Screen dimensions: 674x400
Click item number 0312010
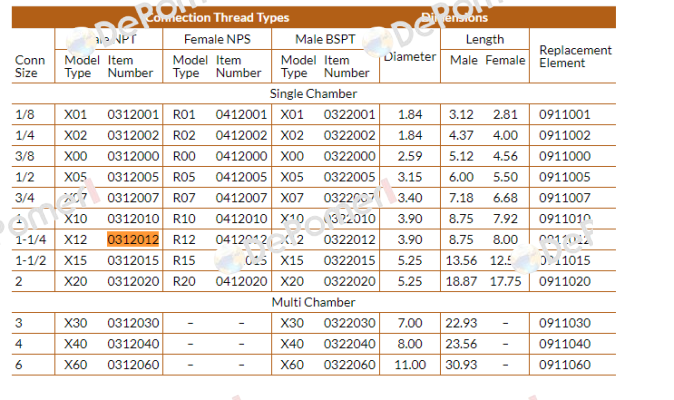click(133, 219)
